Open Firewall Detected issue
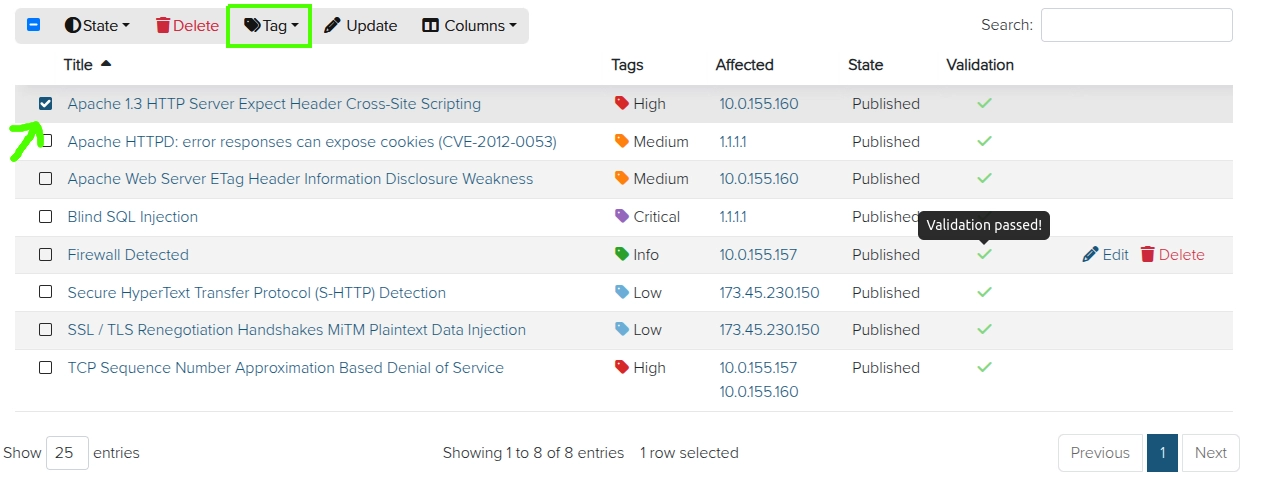The height and width of the screenshot is (492, 1262). click(128, 255)
